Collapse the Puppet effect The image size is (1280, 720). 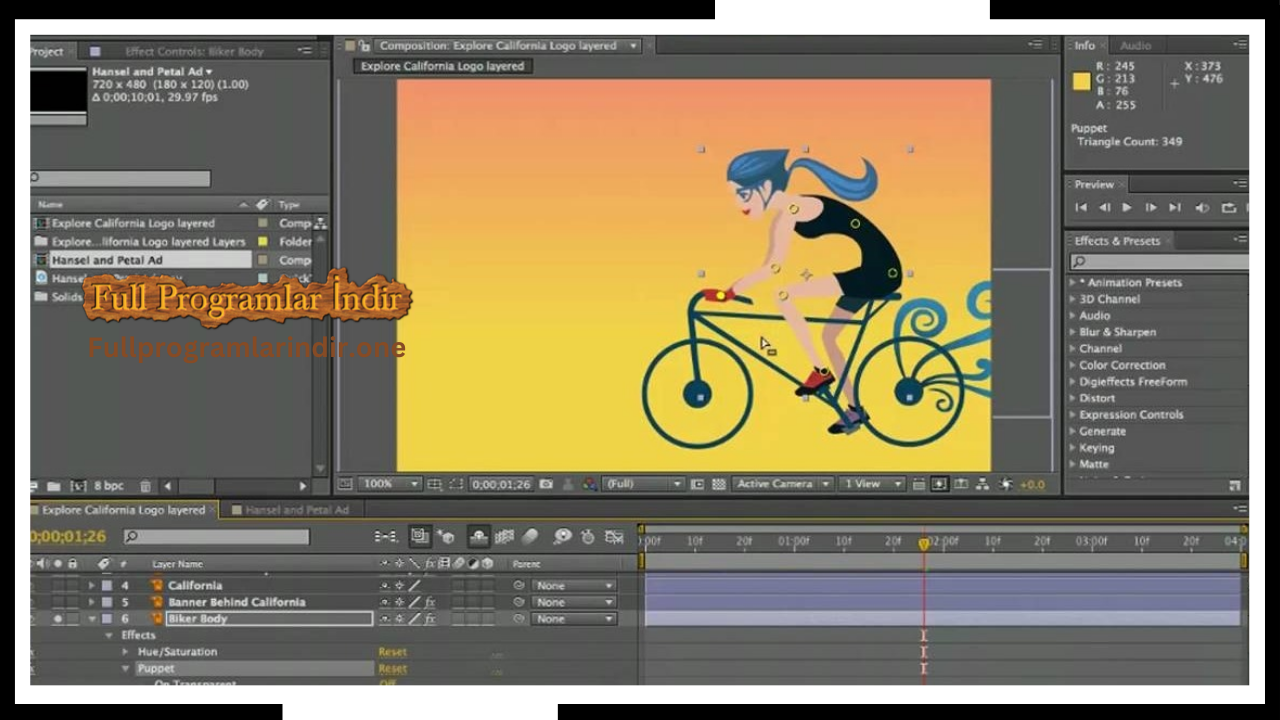pyautogui.click(x=126, y=668)
